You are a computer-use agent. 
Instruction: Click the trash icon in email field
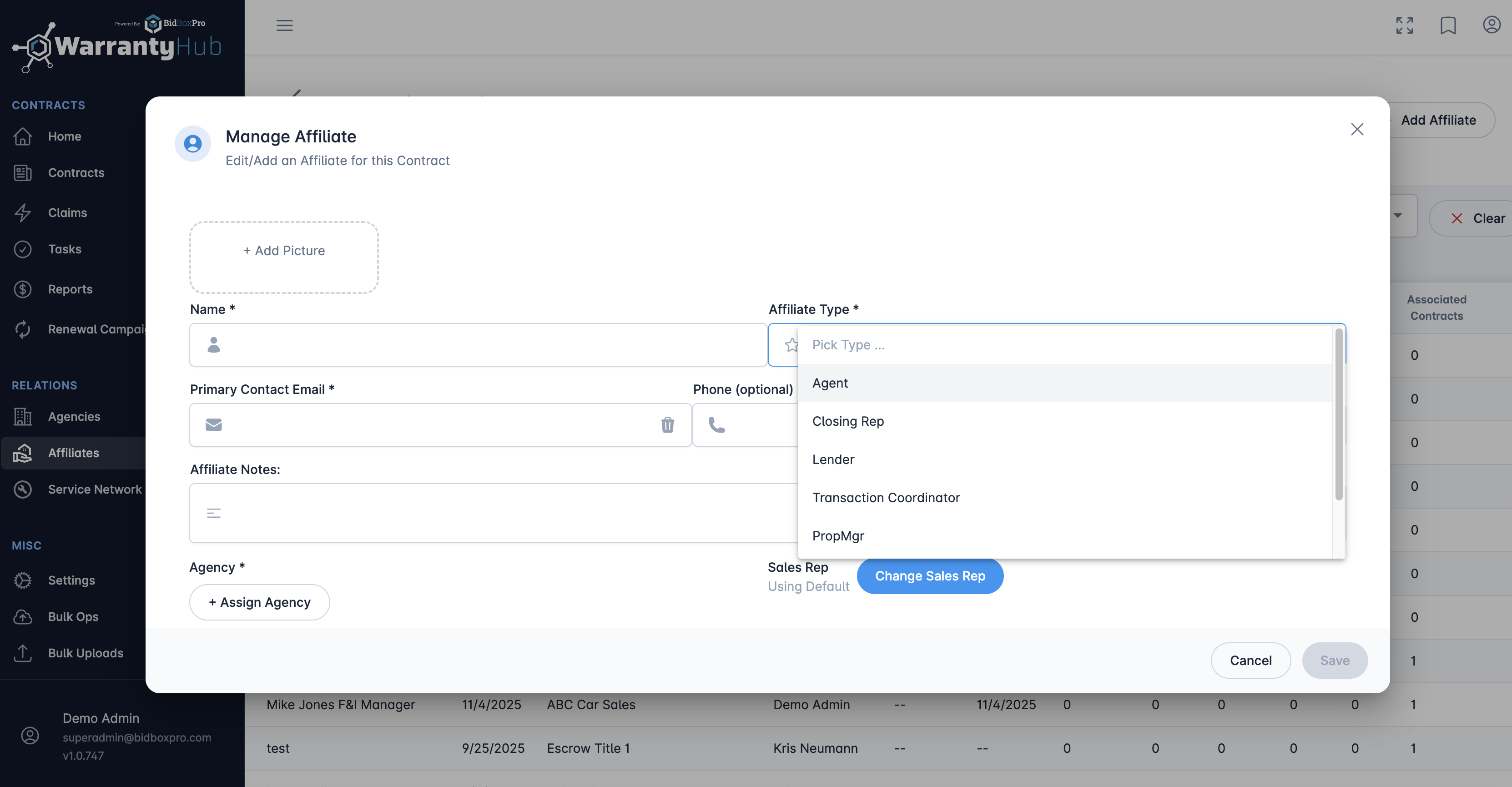[x=667, y=424]
